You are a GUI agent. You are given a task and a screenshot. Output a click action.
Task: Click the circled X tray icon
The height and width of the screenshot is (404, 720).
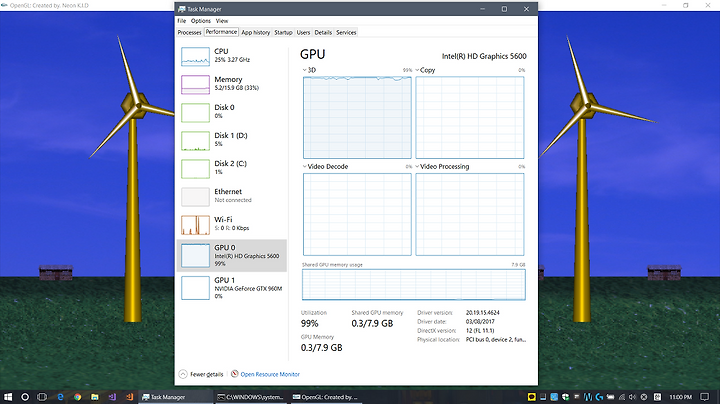pyautogui.click(x=644, y=397)
